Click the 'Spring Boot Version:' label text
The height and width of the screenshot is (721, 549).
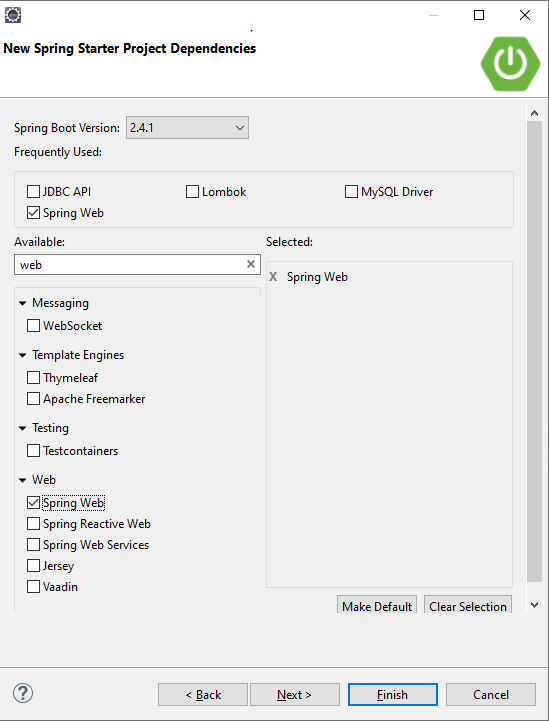tap(67, 128)
